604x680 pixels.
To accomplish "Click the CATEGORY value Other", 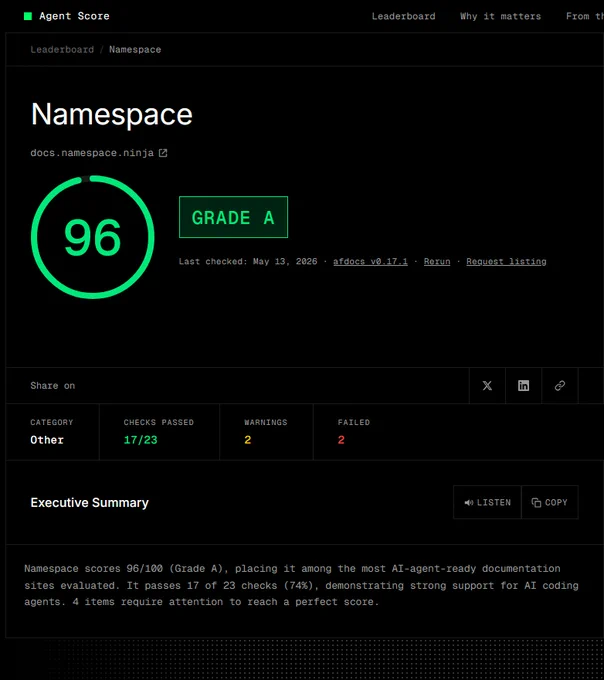I will (47, 440).
